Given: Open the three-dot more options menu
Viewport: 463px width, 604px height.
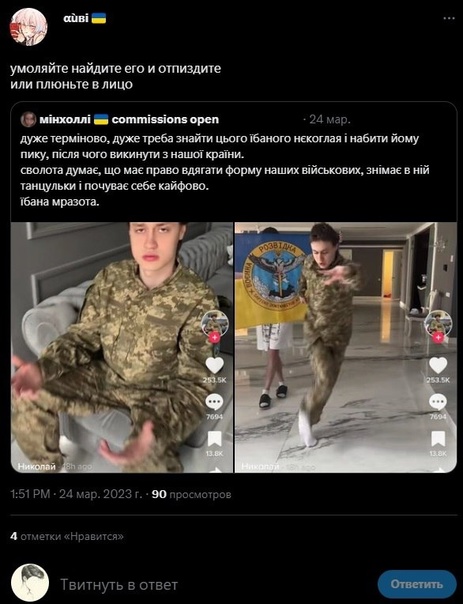Looking at the screenshot, I should tap(449, 18).
